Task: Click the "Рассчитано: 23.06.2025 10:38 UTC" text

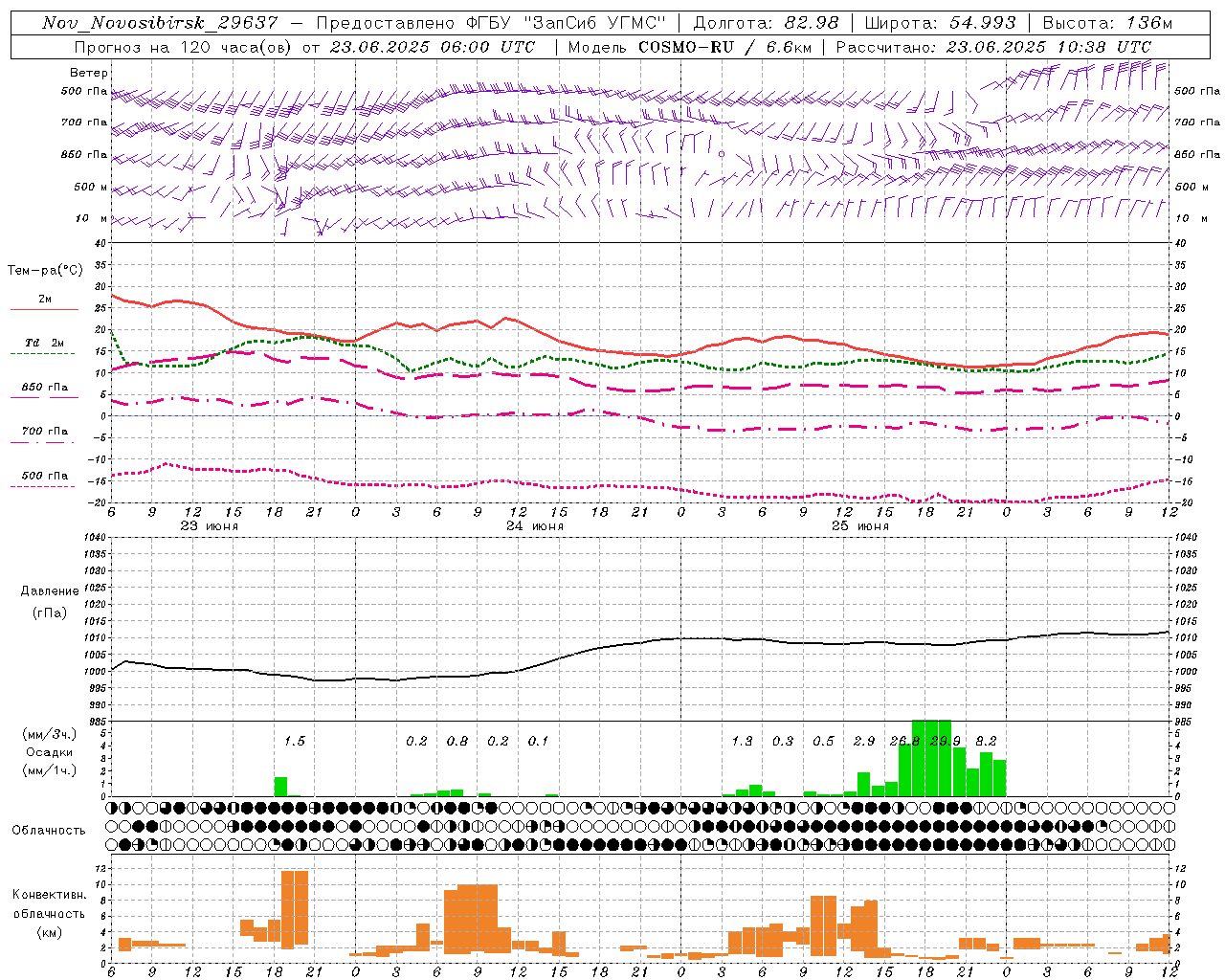Action: (993, 47)
